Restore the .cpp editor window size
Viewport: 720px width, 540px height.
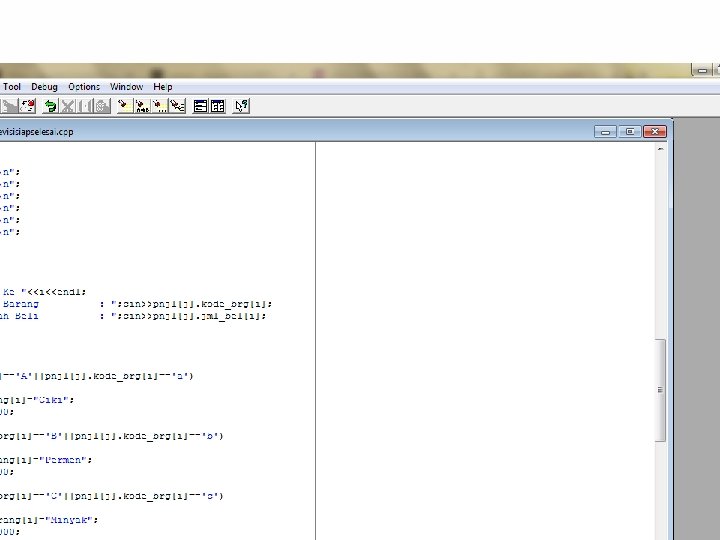630,132
